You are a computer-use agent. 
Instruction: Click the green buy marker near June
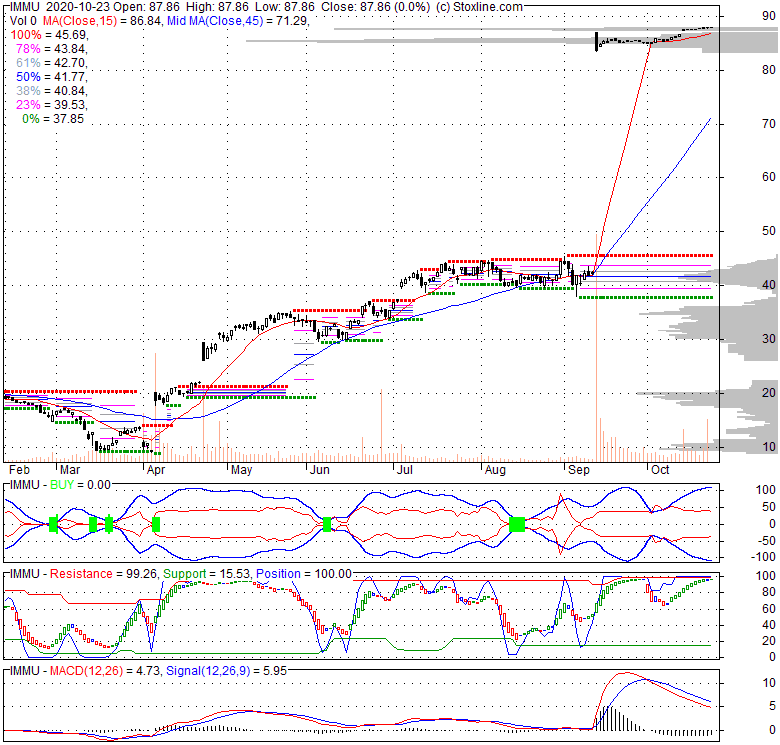pyautogui.click(x=327, y=524)
